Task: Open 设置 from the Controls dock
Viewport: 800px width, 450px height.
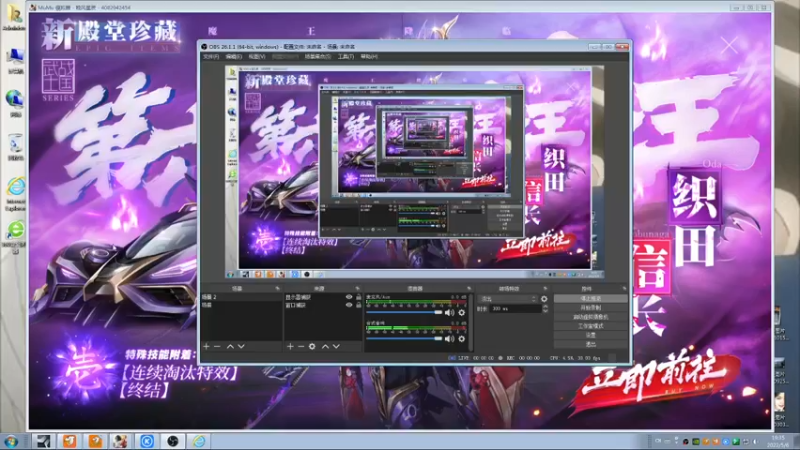Action: (x=591, y=335)
